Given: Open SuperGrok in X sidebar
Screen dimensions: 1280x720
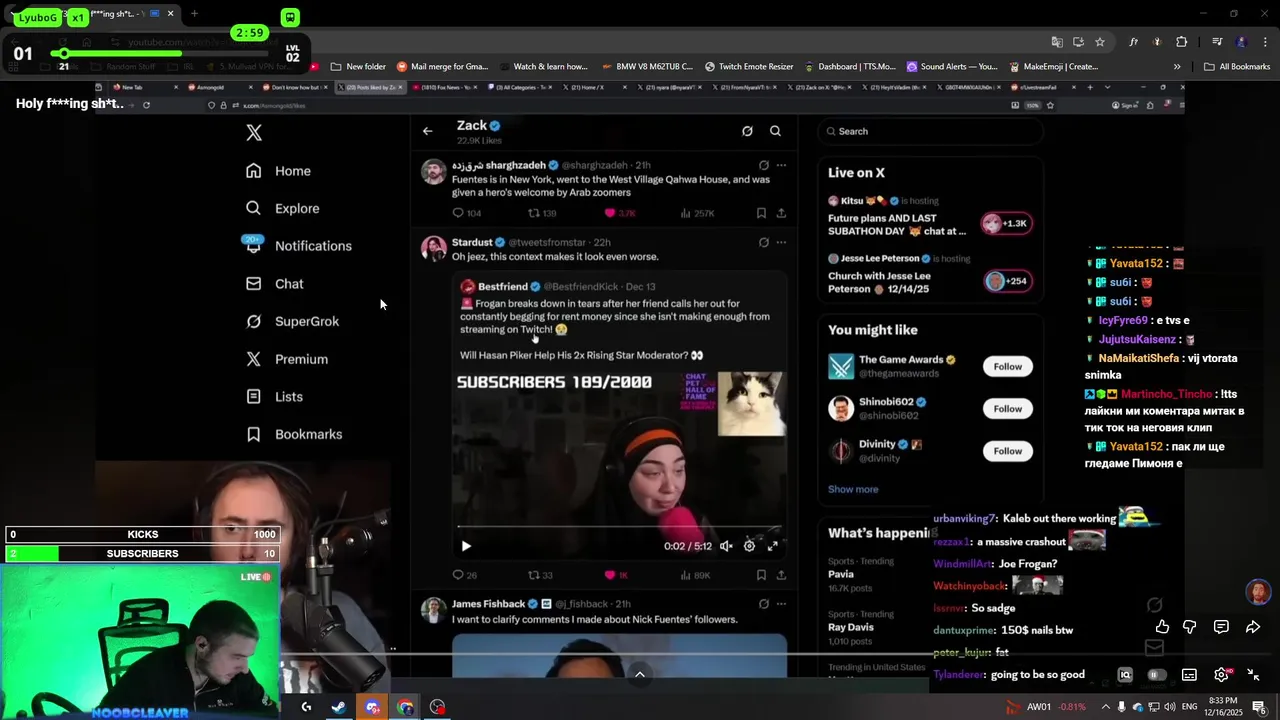Looking at the screenshot, I should (292, 321).
